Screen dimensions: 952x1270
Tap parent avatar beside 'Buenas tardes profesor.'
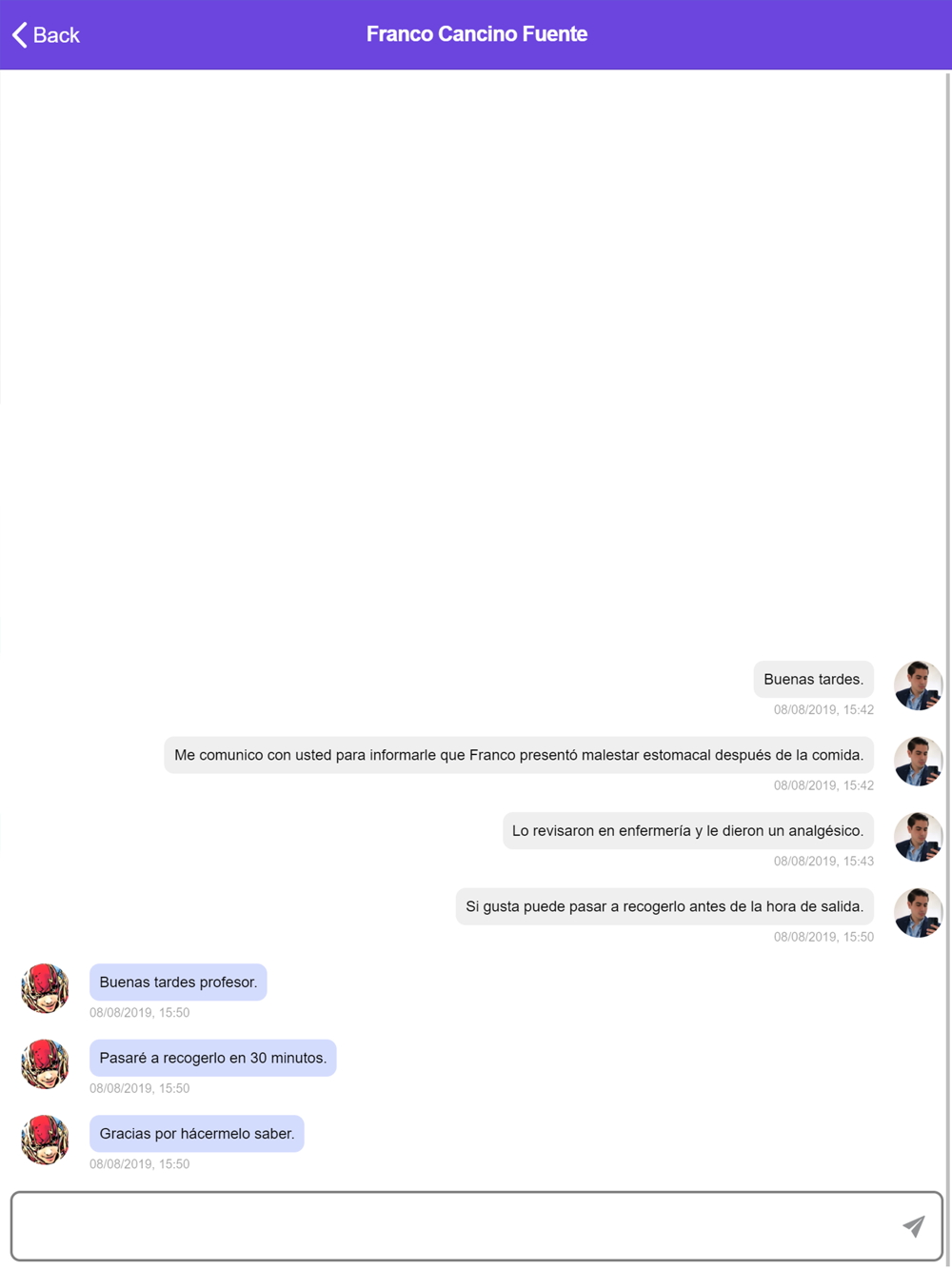[45, 988]
